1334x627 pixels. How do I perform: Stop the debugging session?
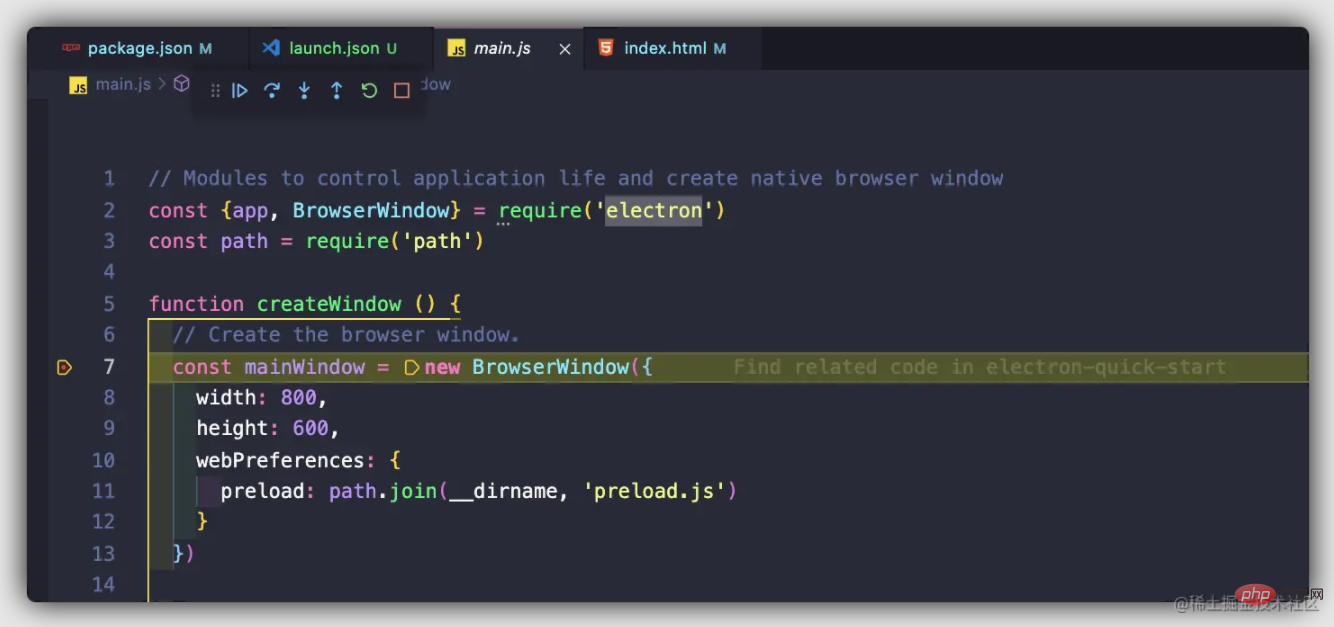402,91
